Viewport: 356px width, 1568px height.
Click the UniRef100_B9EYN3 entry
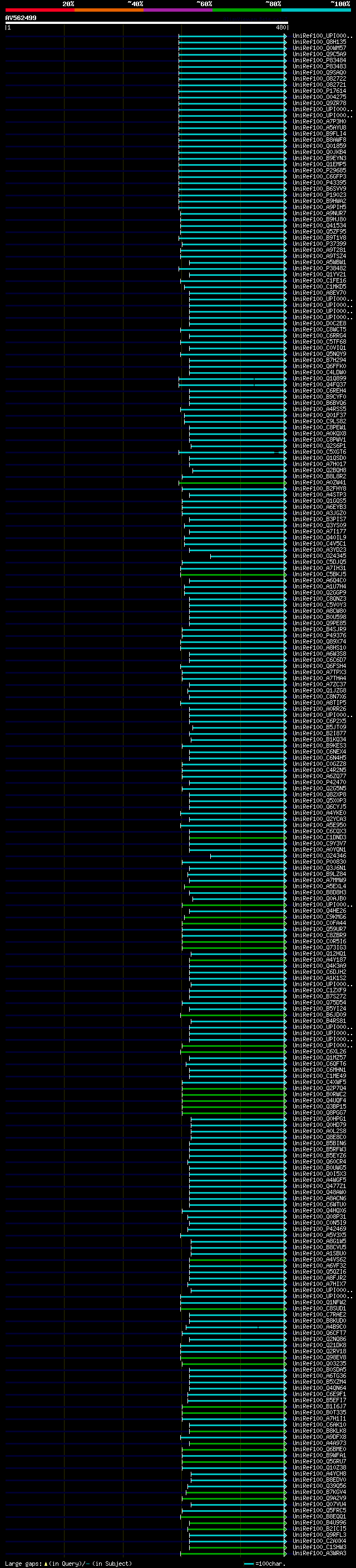[x=319, y=159]
